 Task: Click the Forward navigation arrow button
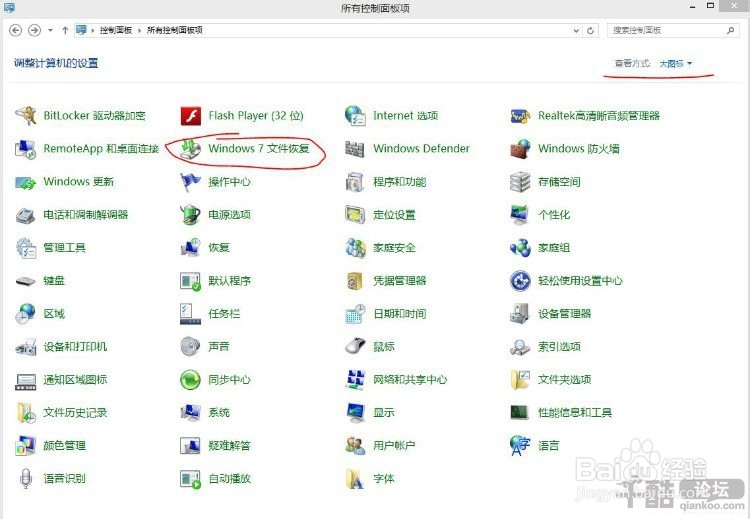[34, 30]
